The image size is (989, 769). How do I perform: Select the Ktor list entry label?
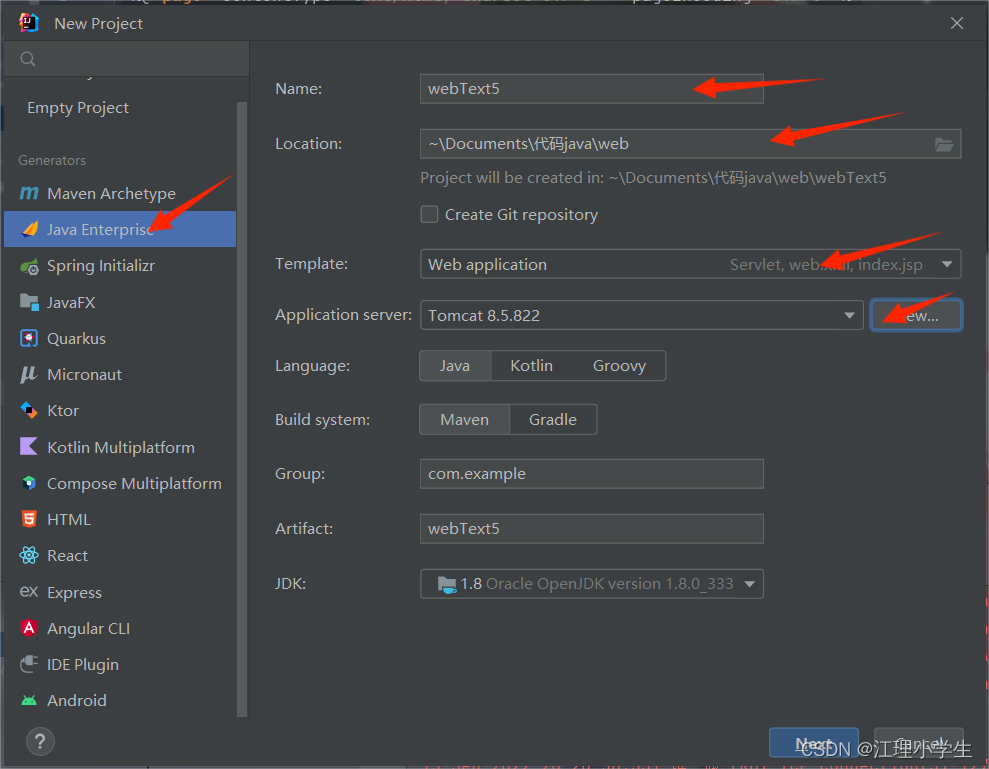(63, 411)
